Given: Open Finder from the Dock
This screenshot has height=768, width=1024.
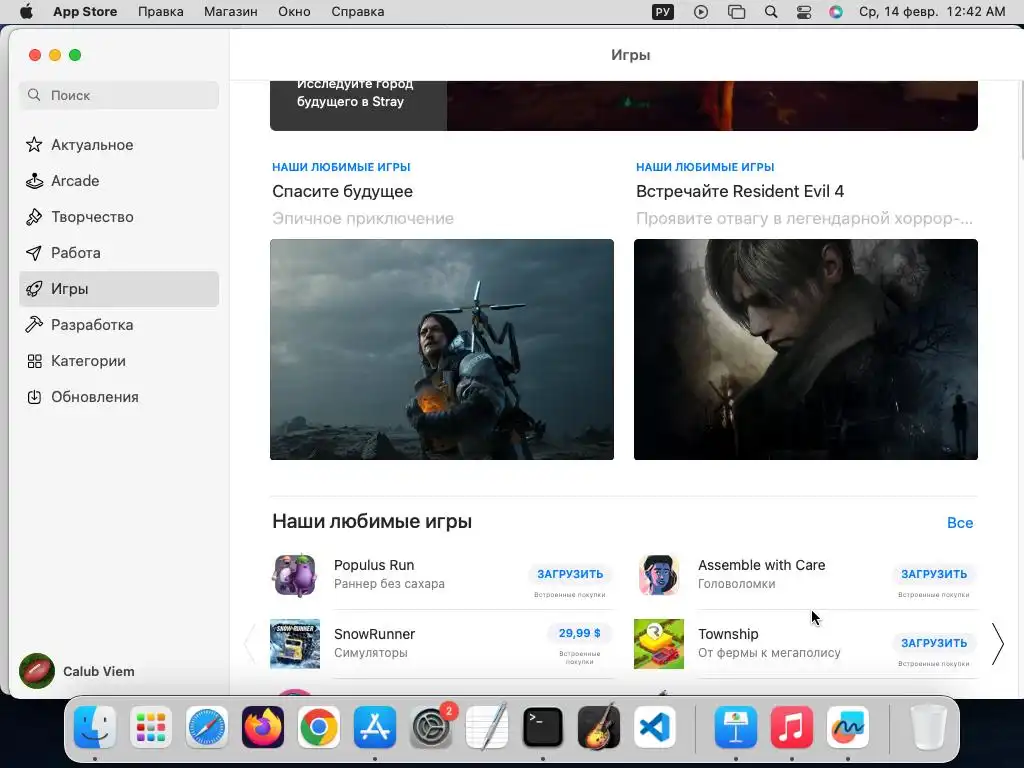Looking at the screenshot, I should [95, 727].
